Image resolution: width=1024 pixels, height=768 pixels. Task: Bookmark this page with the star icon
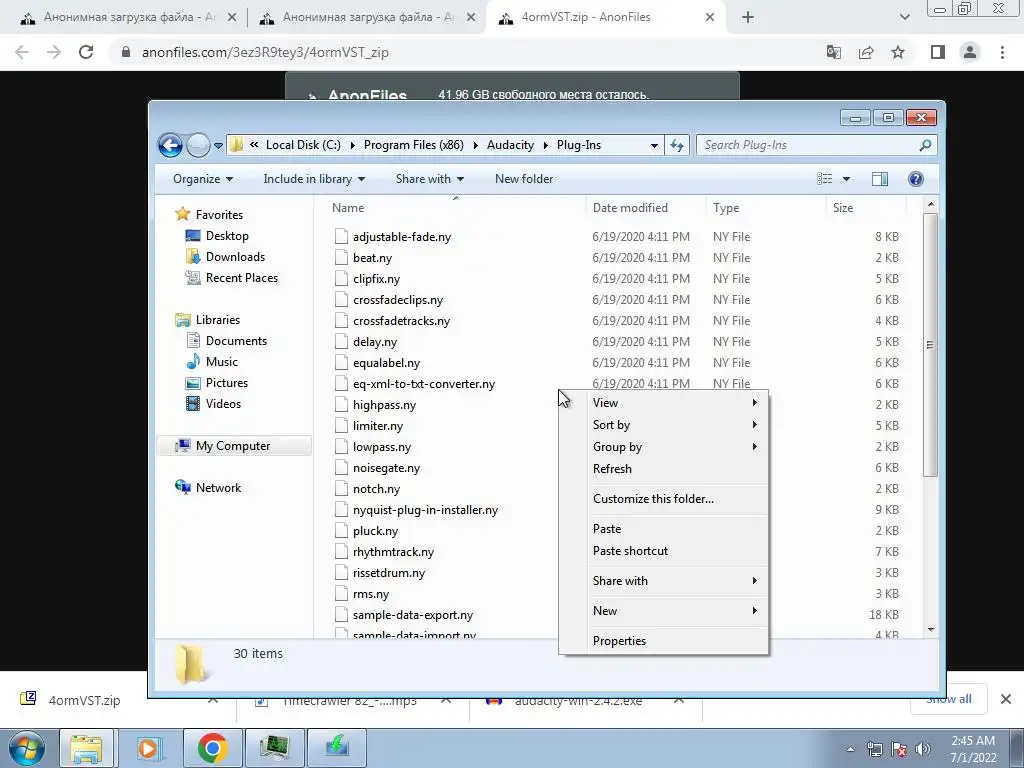898,52
